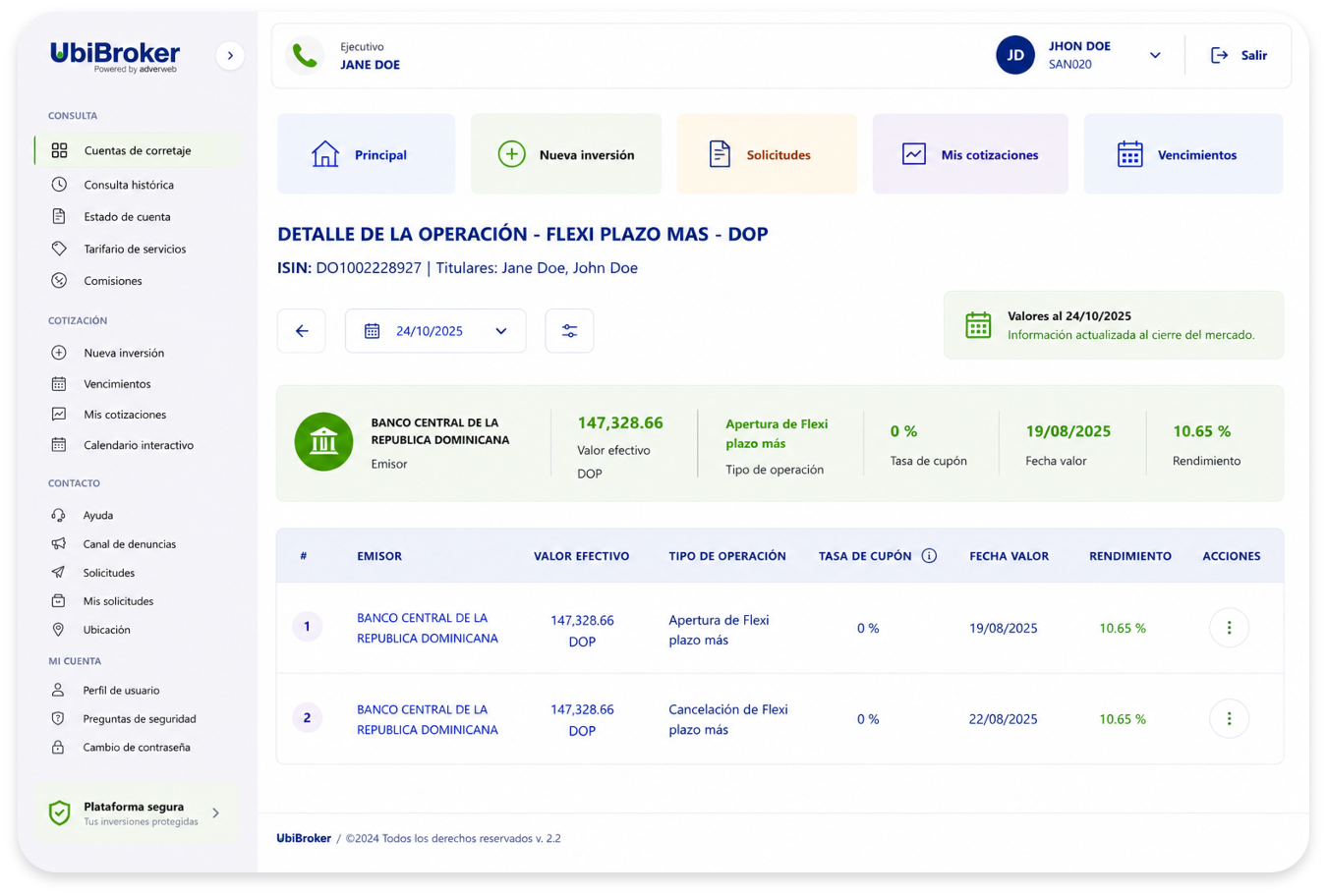Click the Calendario interactivo sidebar label
The width and height of the screenshot is (1327, 896).
click(139, 445)
